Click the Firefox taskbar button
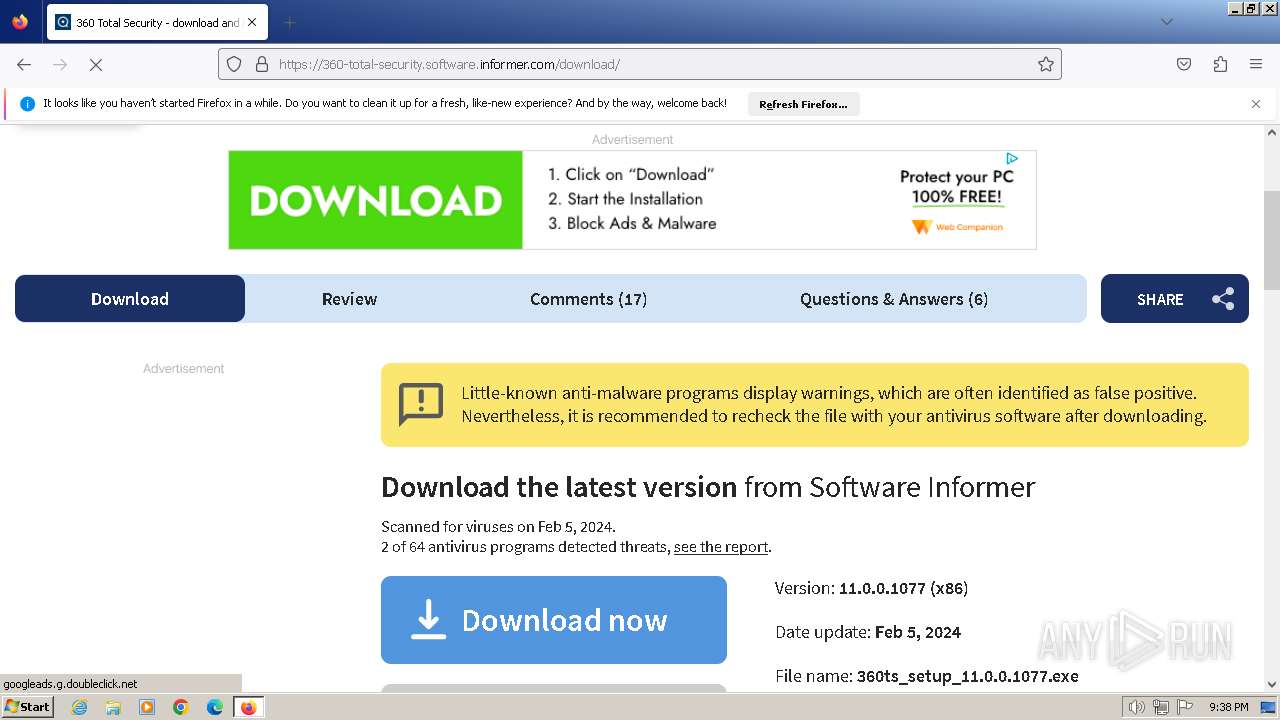Image resolution: width=1280 pixels, height=720 pixels. tap(248, 707)
